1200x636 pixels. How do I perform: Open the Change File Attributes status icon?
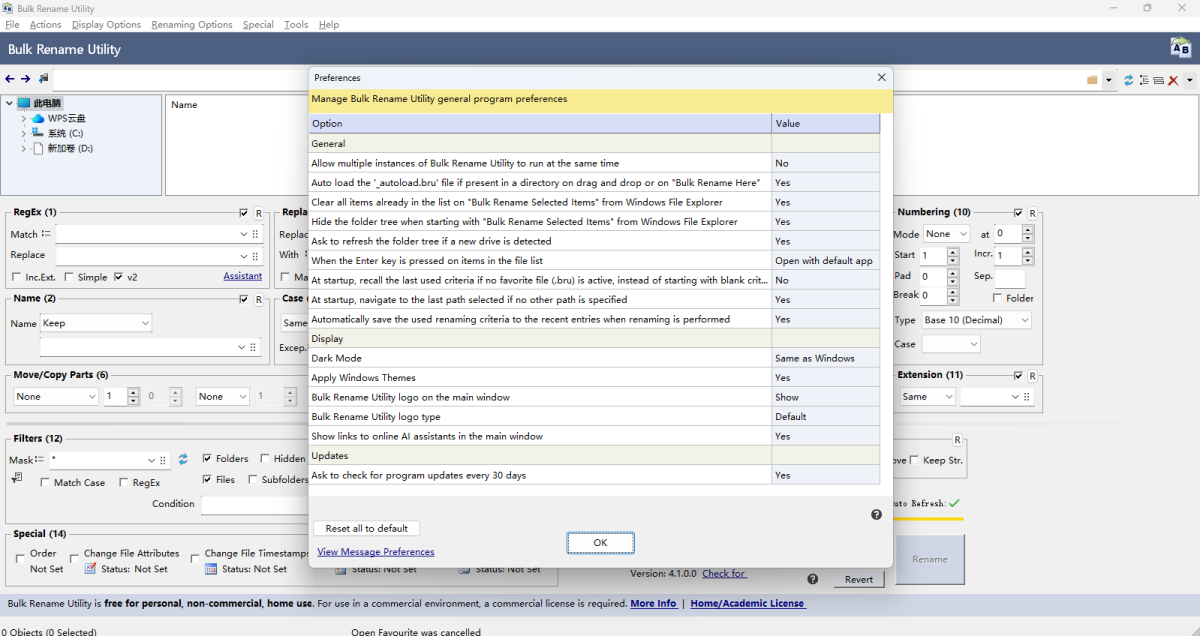90,569
